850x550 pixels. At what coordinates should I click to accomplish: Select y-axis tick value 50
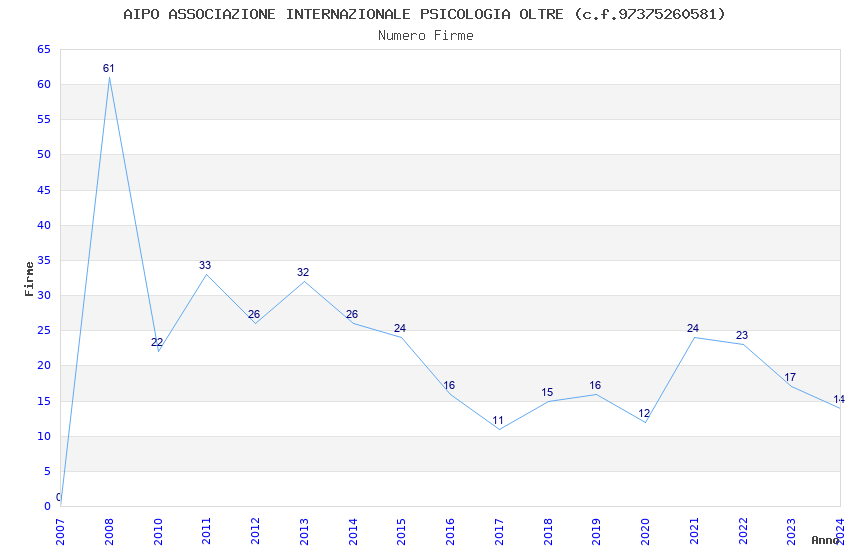[44, 154]
